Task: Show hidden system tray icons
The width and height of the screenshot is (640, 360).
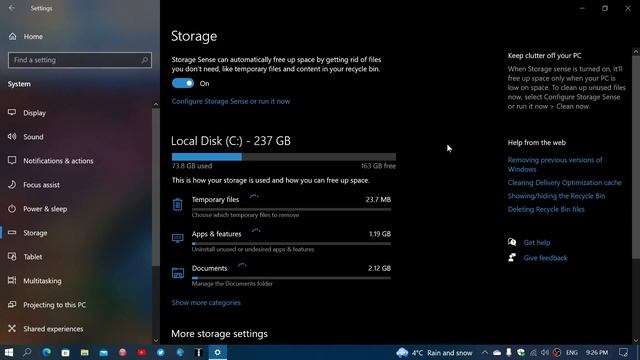Action: pyautogui.click(x=484, y=352)
